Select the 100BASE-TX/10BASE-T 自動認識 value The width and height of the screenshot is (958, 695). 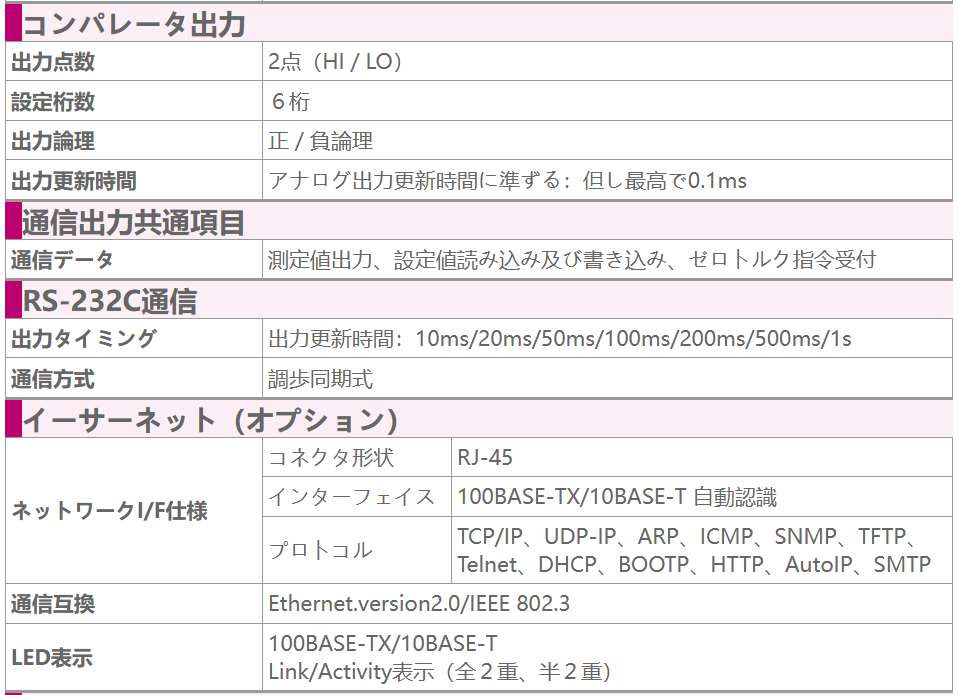click(x=617, y=497)
